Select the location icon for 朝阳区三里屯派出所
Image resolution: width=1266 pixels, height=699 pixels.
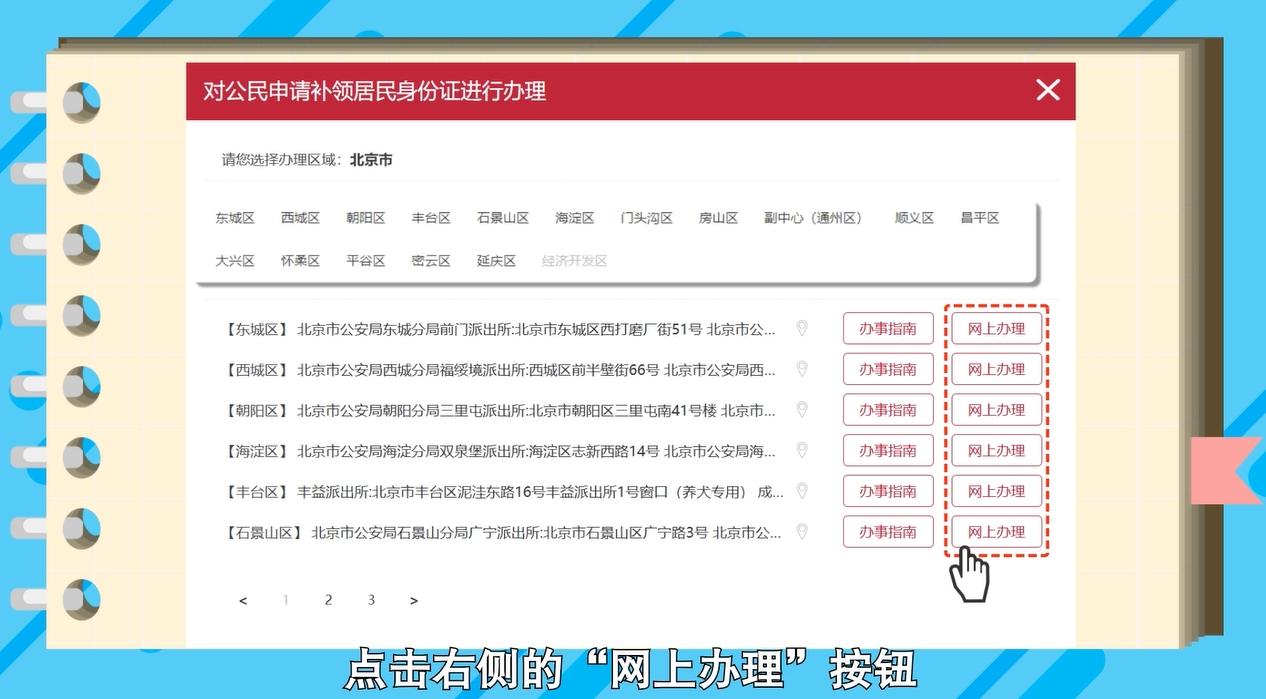[x=802, y=409]
